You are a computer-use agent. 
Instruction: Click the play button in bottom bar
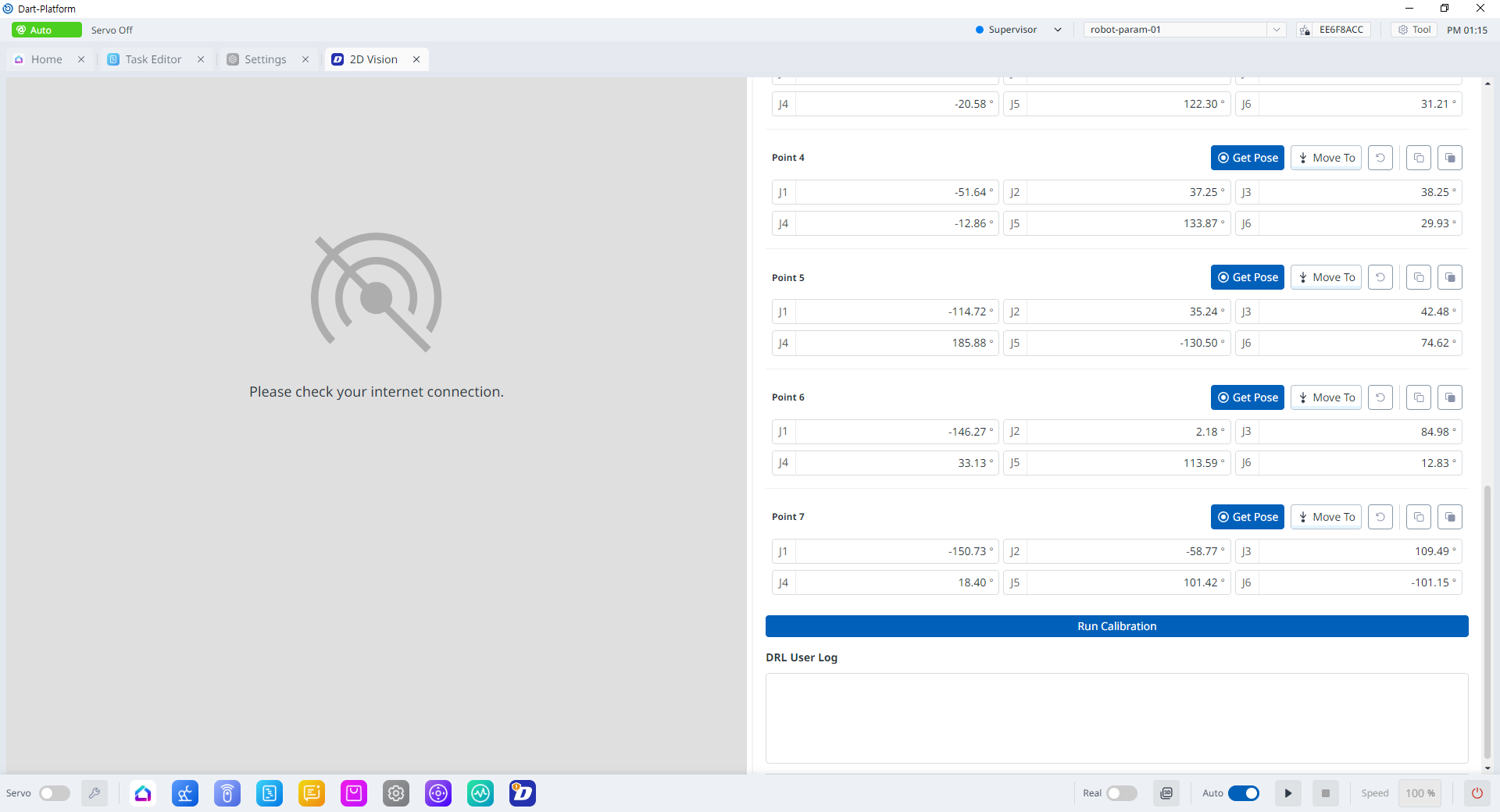[x=1288, y=793]
